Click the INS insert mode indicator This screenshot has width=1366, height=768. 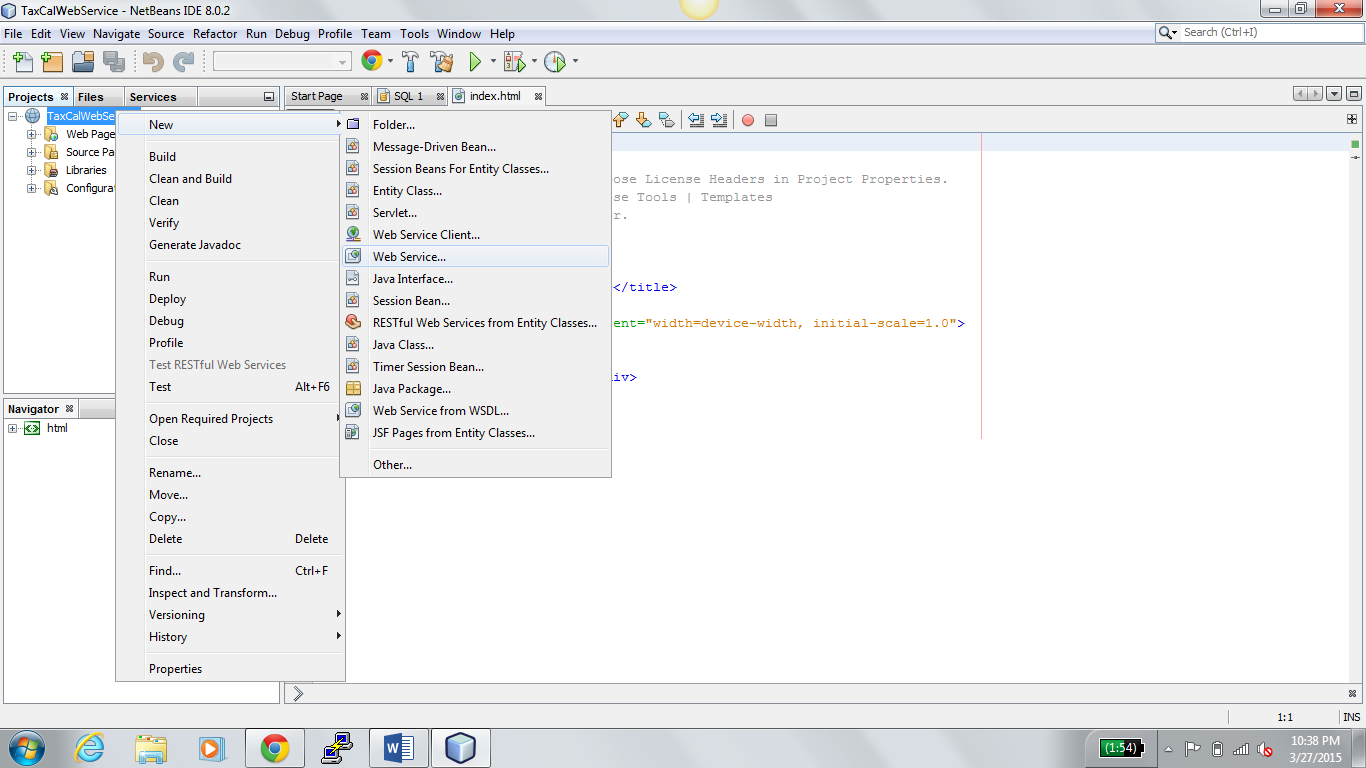(x=1351, y=717)
